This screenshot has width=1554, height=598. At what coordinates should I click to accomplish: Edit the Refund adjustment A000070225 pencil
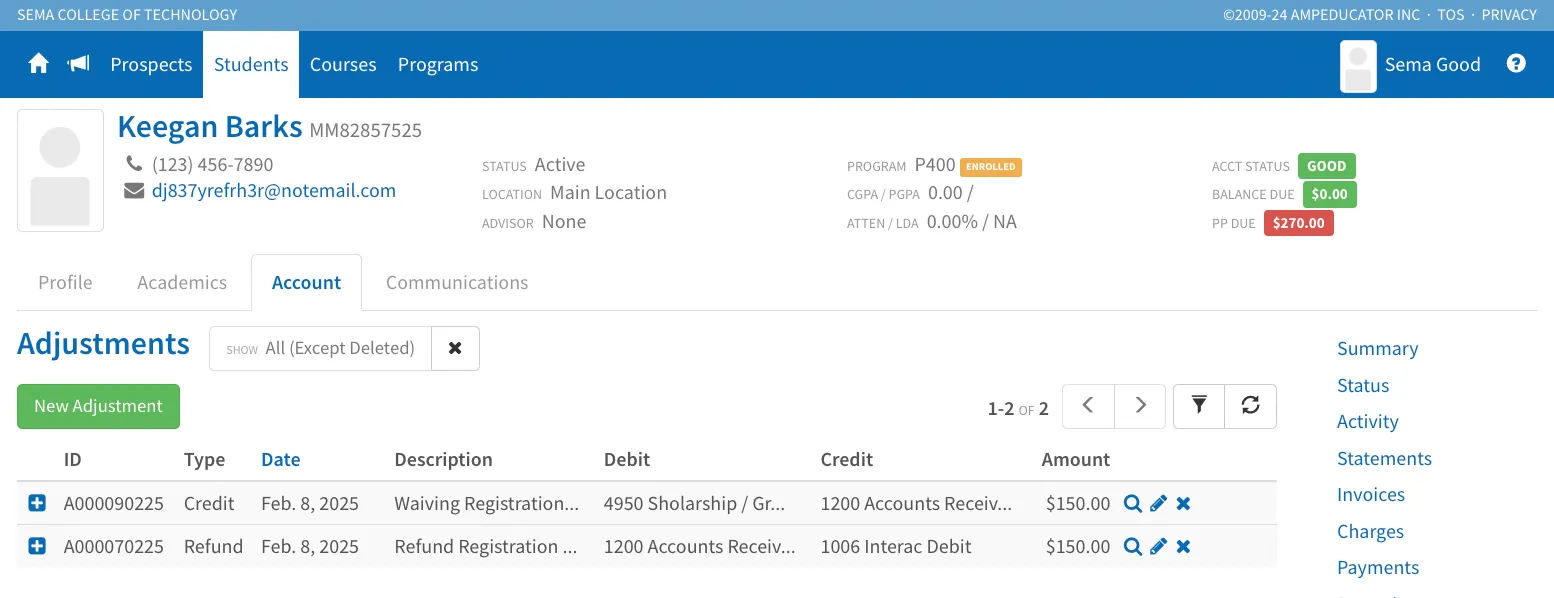1158,547
